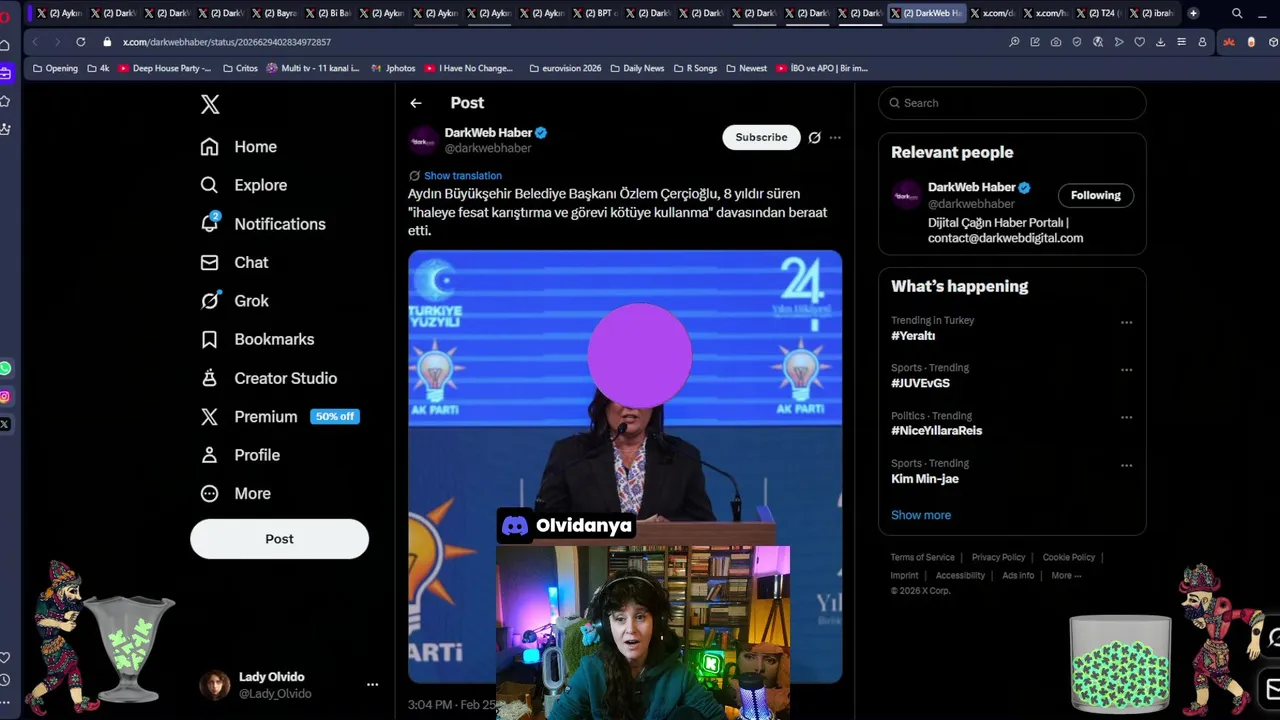Viewport: 1280px width, 720px height.
Task: Open the post's three-dot options menu
Action: pos(835,138)
